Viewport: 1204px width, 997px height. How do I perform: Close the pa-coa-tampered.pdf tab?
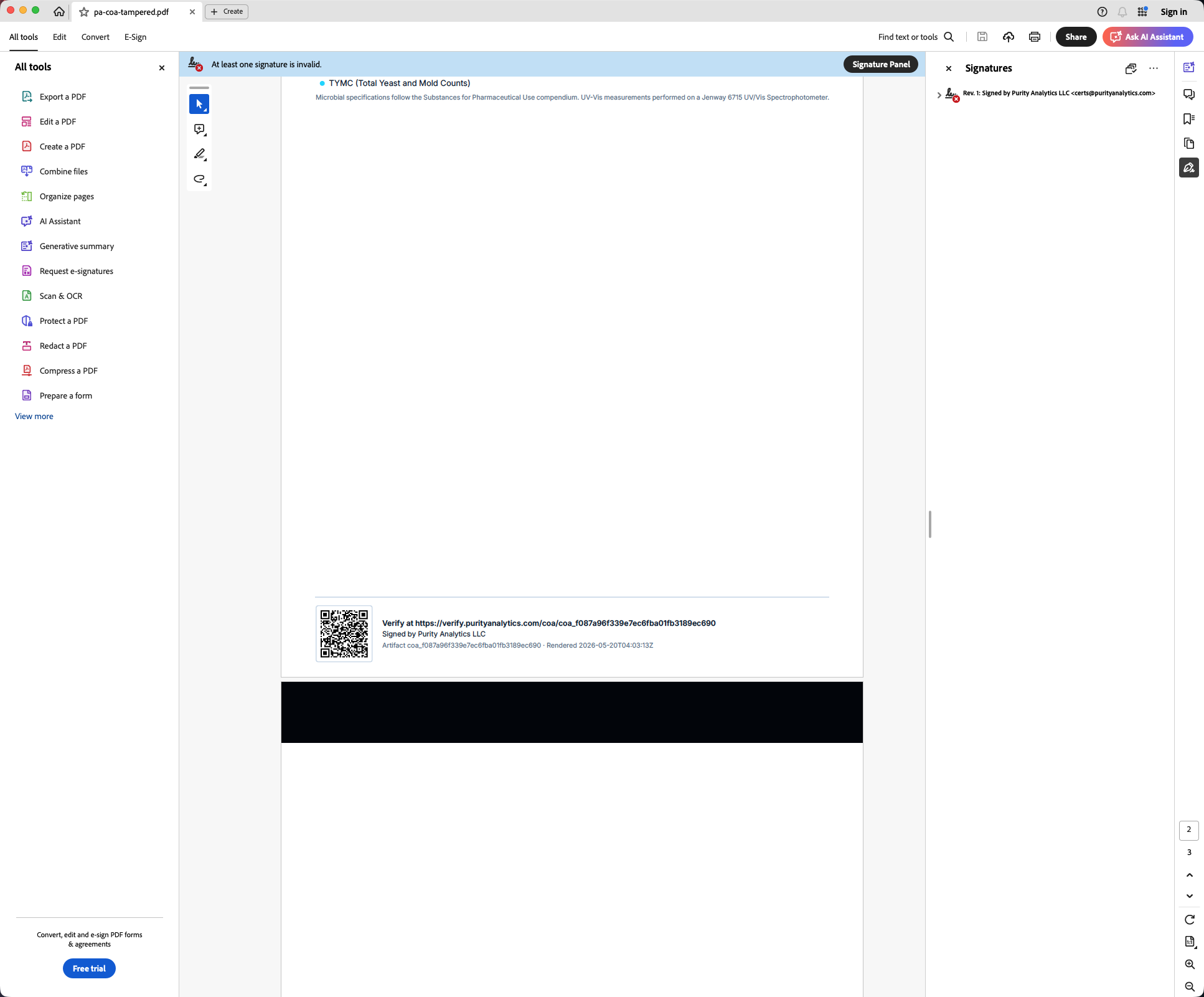click(192, 12)
